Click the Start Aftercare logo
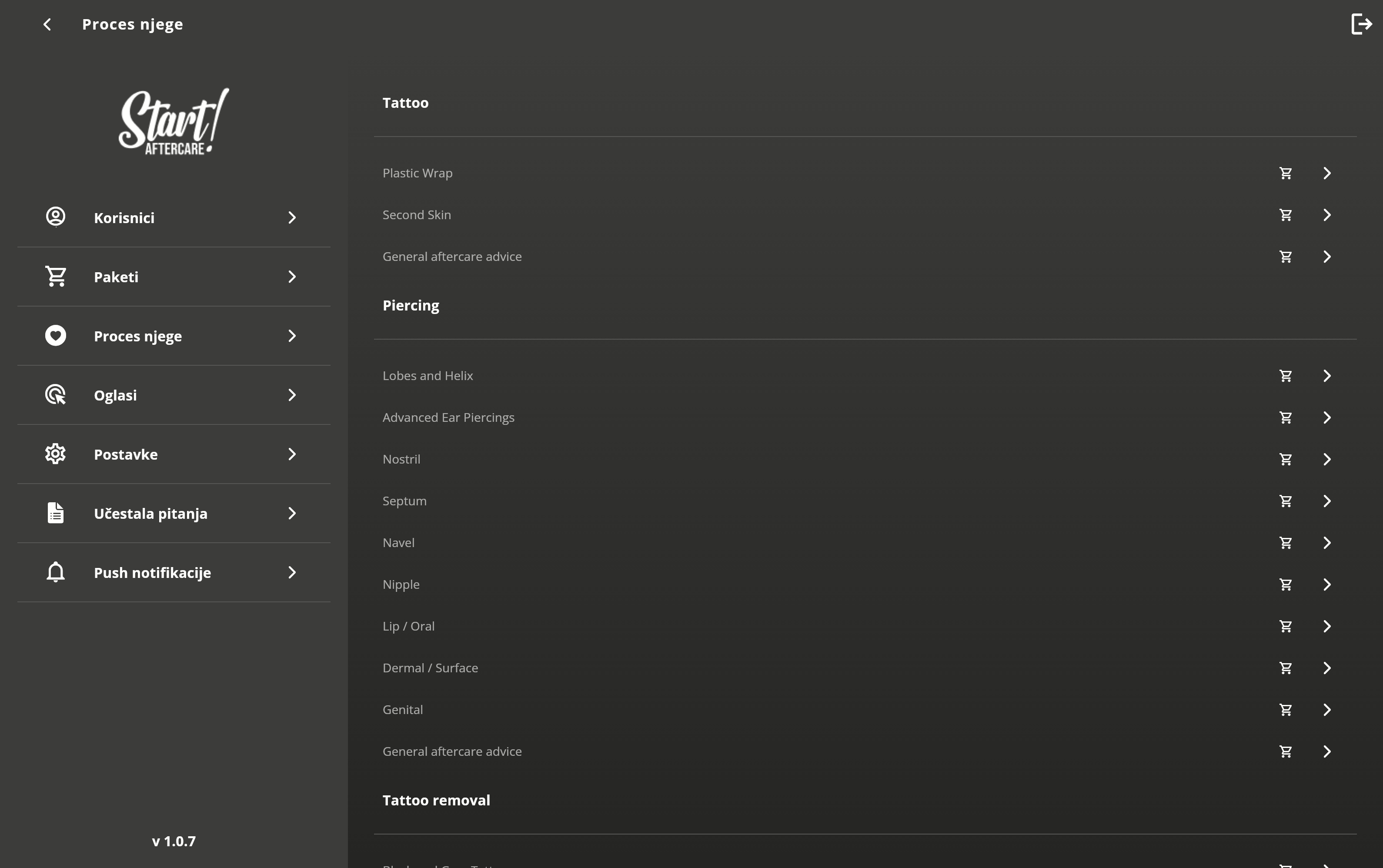Viewport: 1383px width, 868px height. [x=174, y=122]
